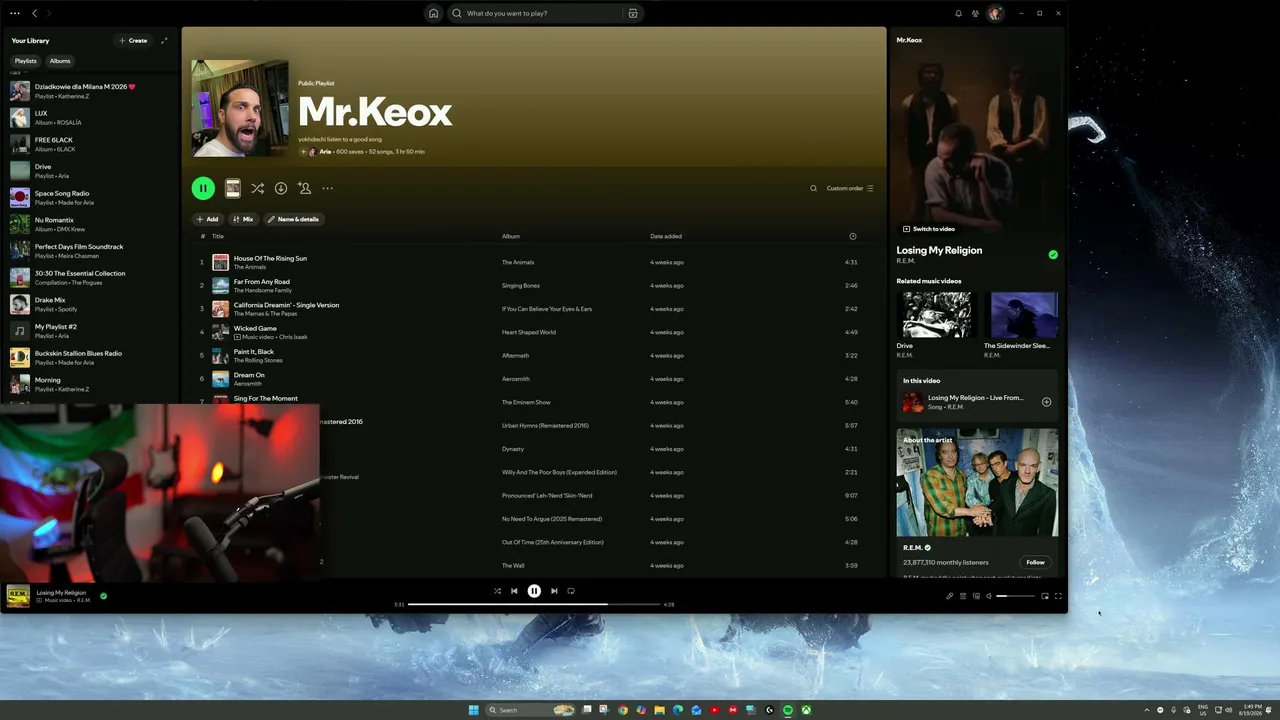Open the miniplayer from the player bar
The image size is (1280, 720).
pyautogui.click(x=1045, y=596)
